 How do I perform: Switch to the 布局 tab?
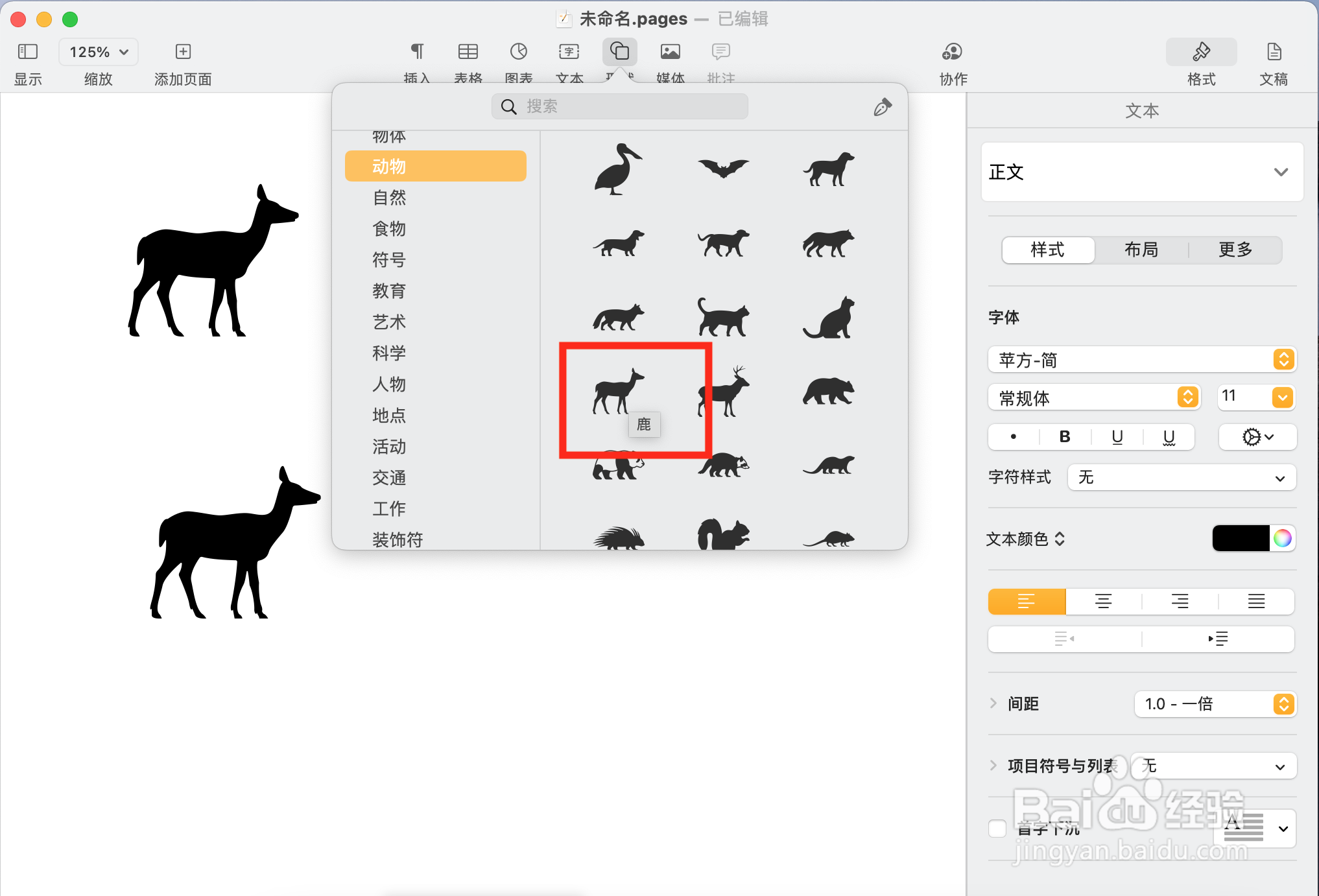click(1141, 250)
